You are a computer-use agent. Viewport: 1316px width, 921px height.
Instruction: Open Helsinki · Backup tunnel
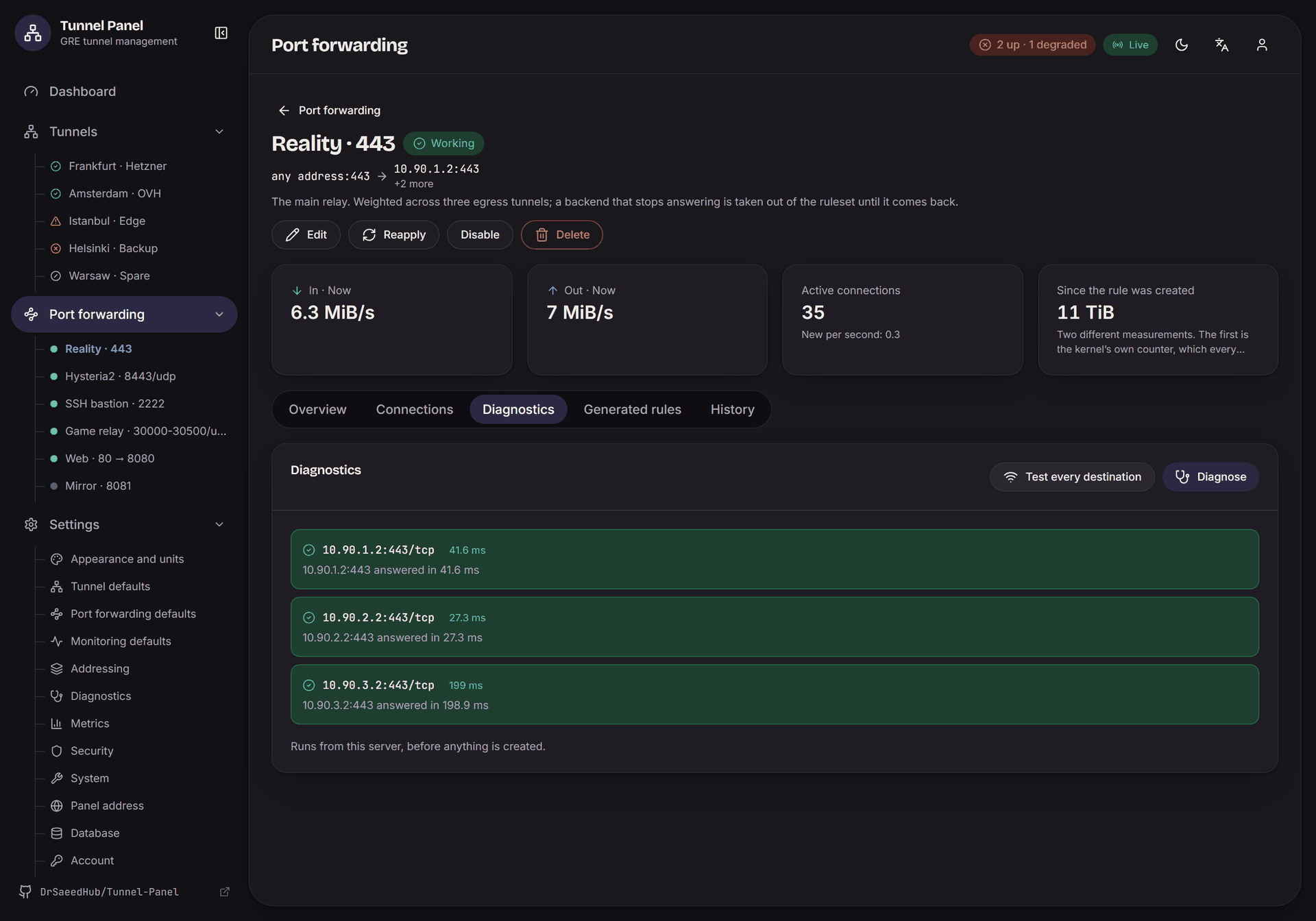[113, 248]
